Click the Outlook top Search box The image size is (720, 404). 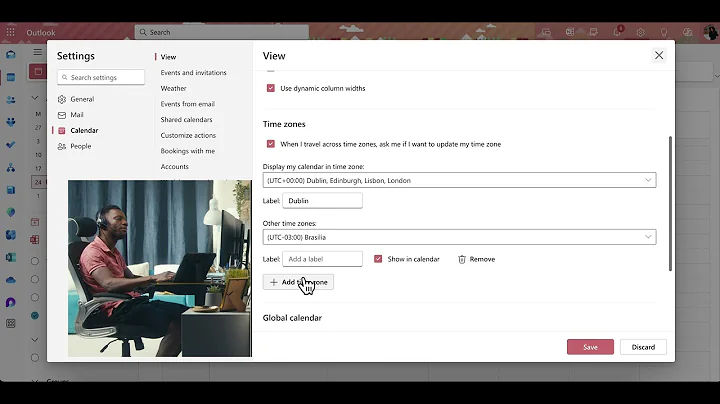(x=221, y=32)
